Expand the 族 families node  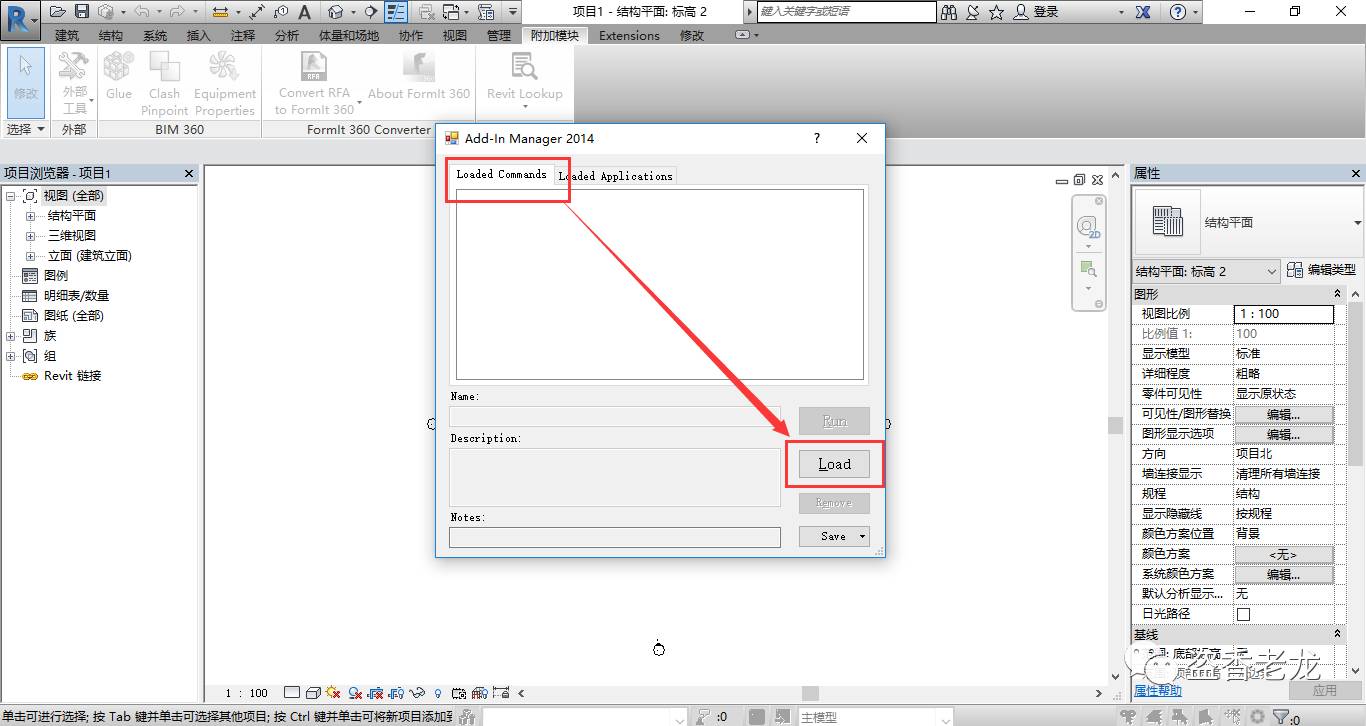click(x=10, y=336)
